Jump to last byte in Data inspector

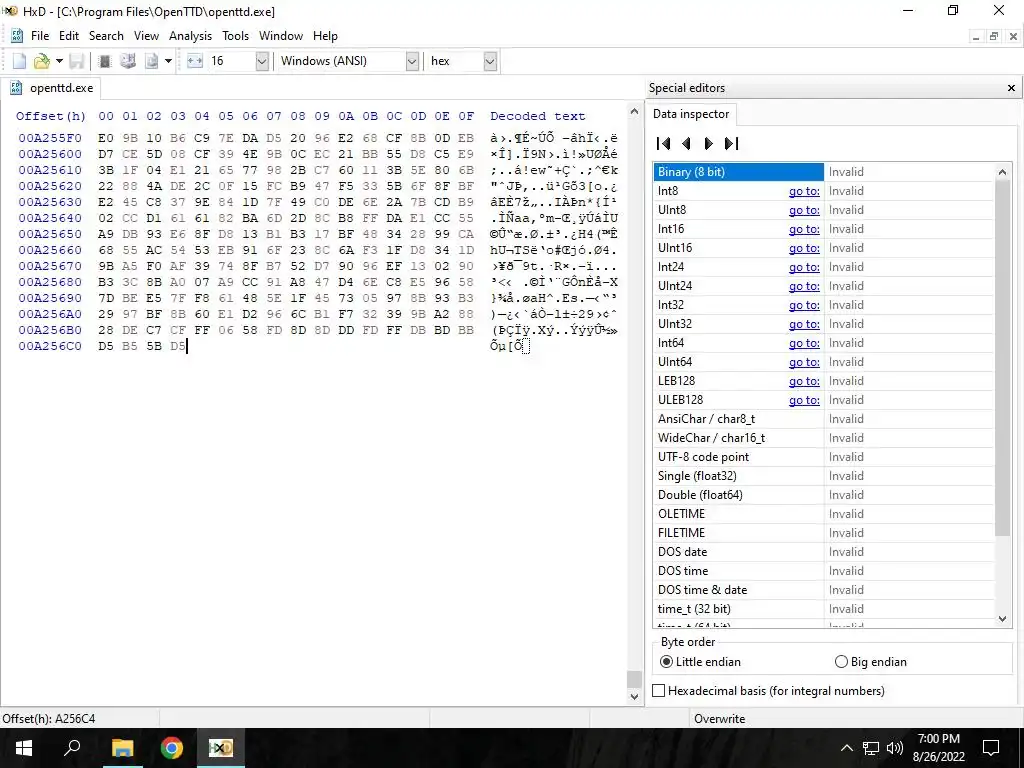click(x=731, y=144)
